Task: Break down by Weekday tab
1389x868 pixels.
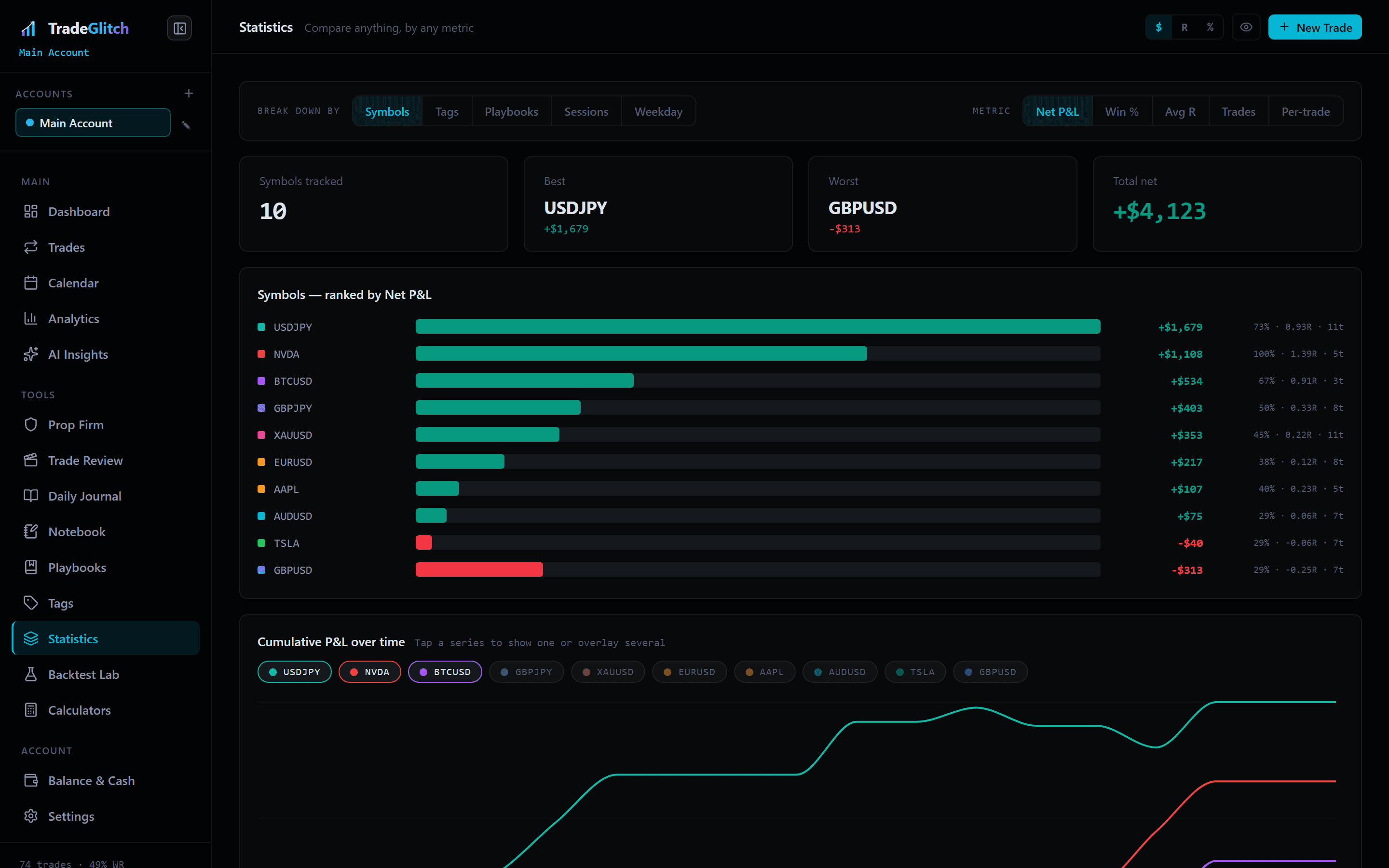Action: (658, 111)
